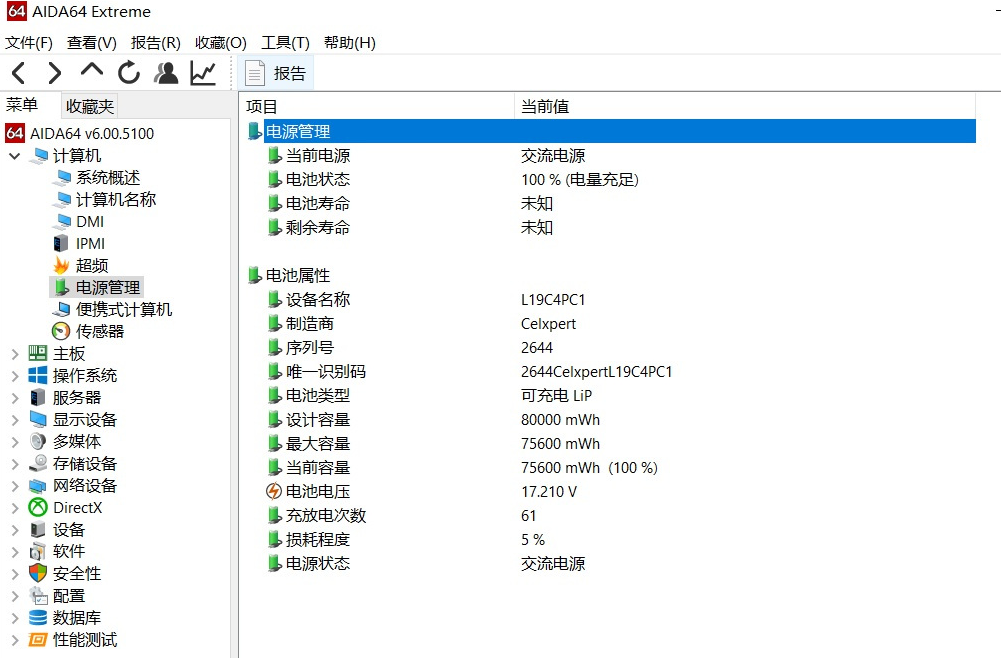Click the 软件 software icon

38,551
